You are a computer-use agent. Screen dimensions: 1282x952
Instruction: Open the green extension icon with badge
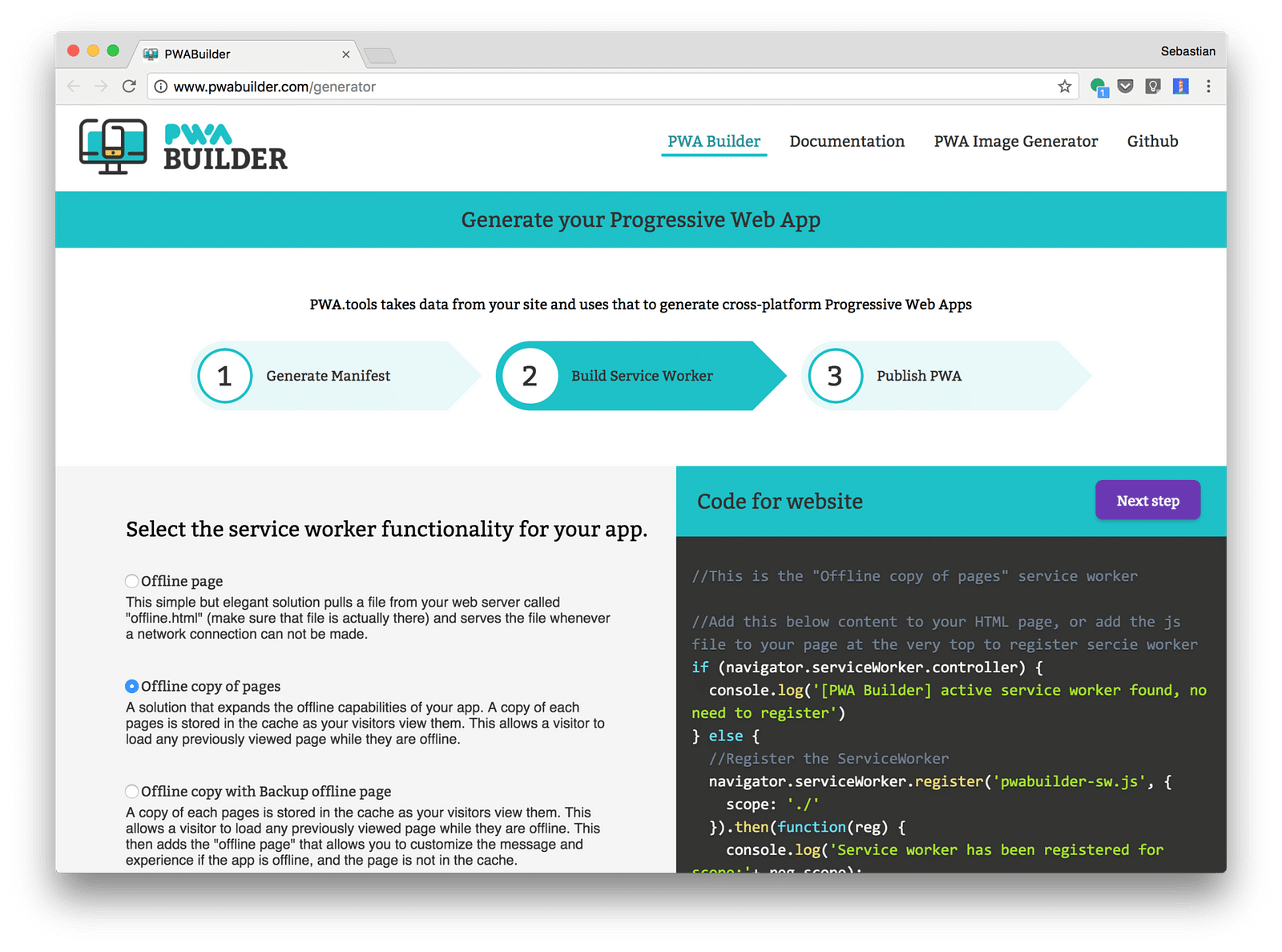1099,87
